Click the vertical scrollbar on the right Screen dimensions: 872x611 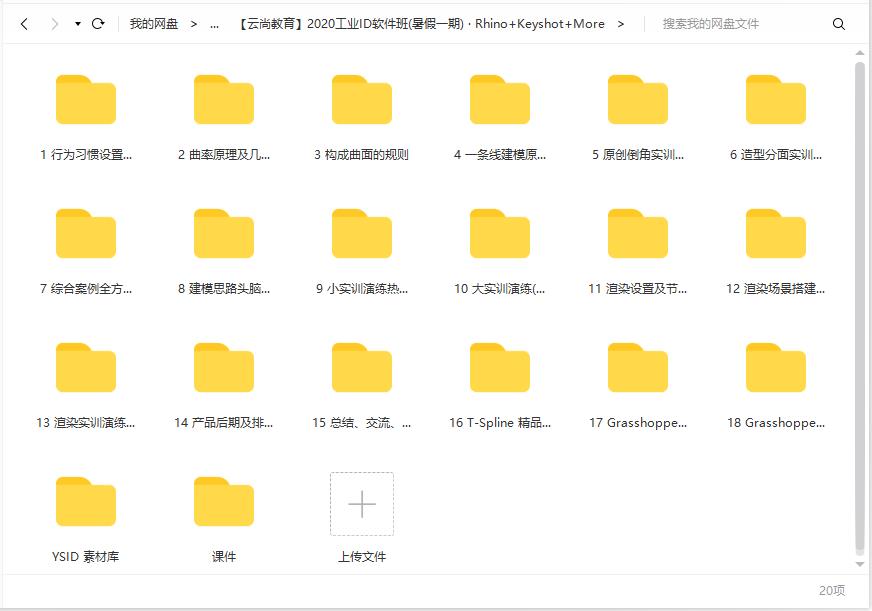860,300
